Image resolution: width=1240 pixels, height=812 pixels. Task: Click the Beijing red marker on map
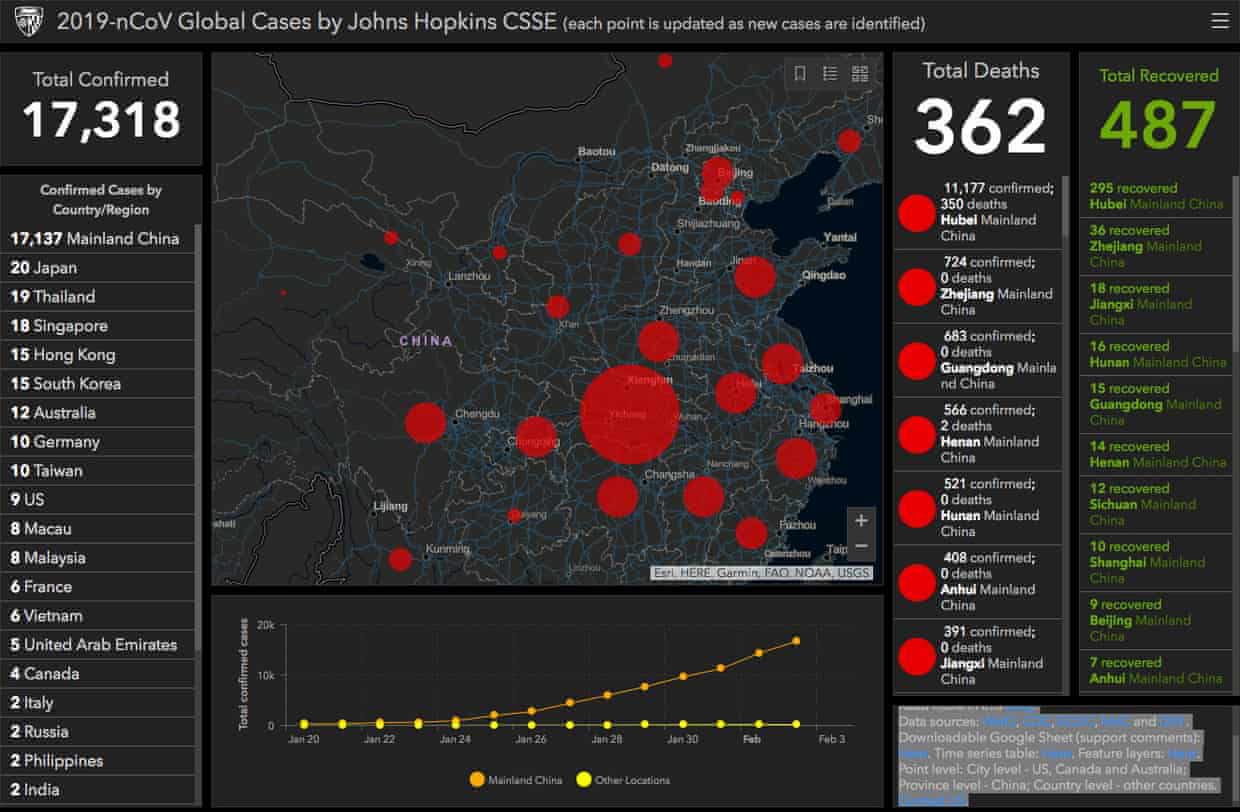[717, 174]
